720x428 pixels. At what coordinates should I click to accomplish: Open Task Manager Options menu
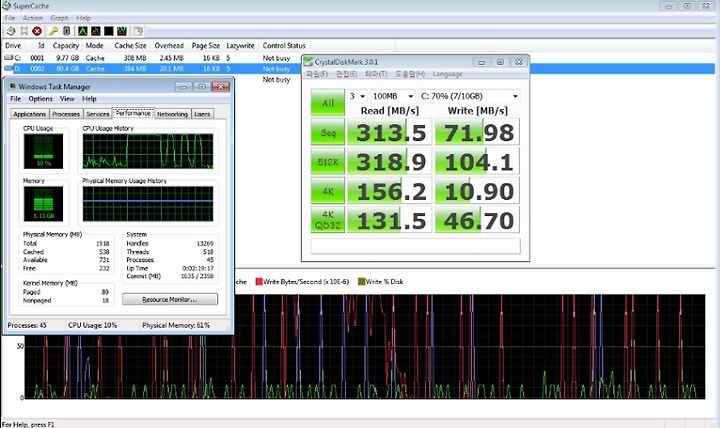(x=40, y=99)
